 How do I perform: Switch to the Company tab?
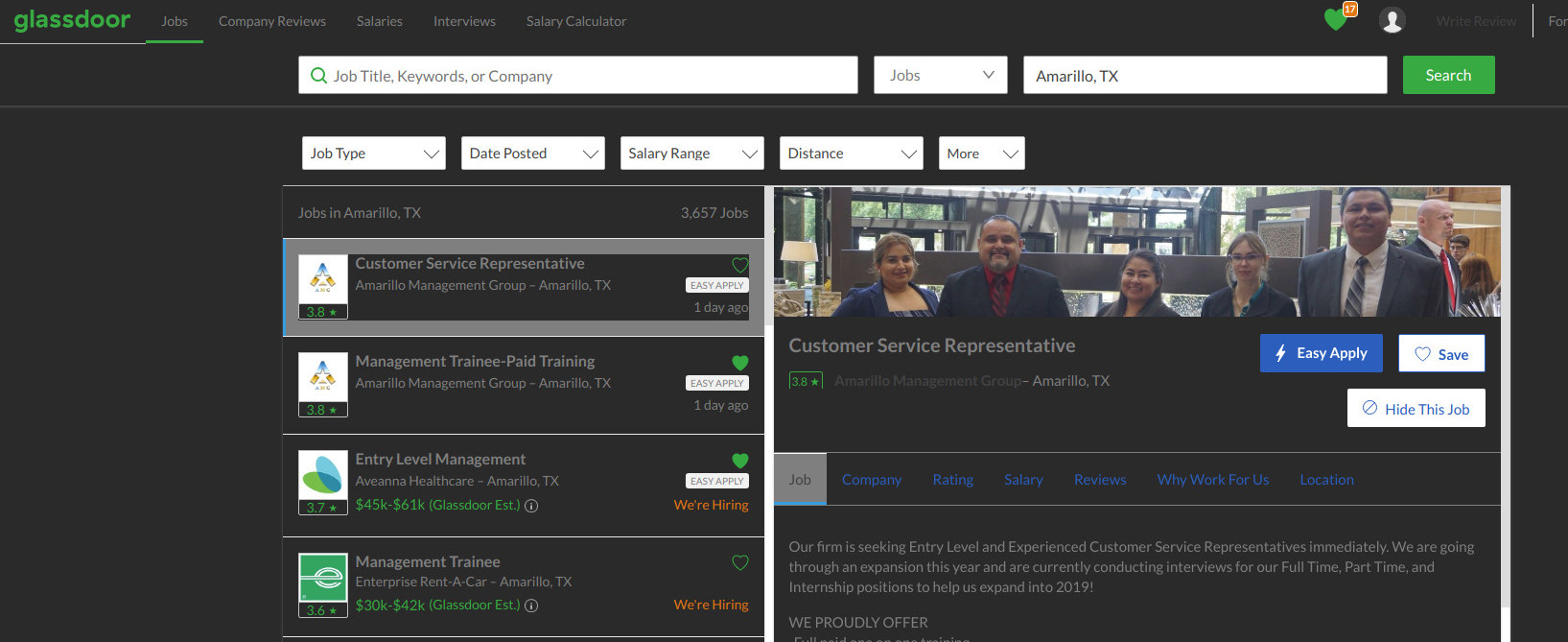tap(872, 480)
